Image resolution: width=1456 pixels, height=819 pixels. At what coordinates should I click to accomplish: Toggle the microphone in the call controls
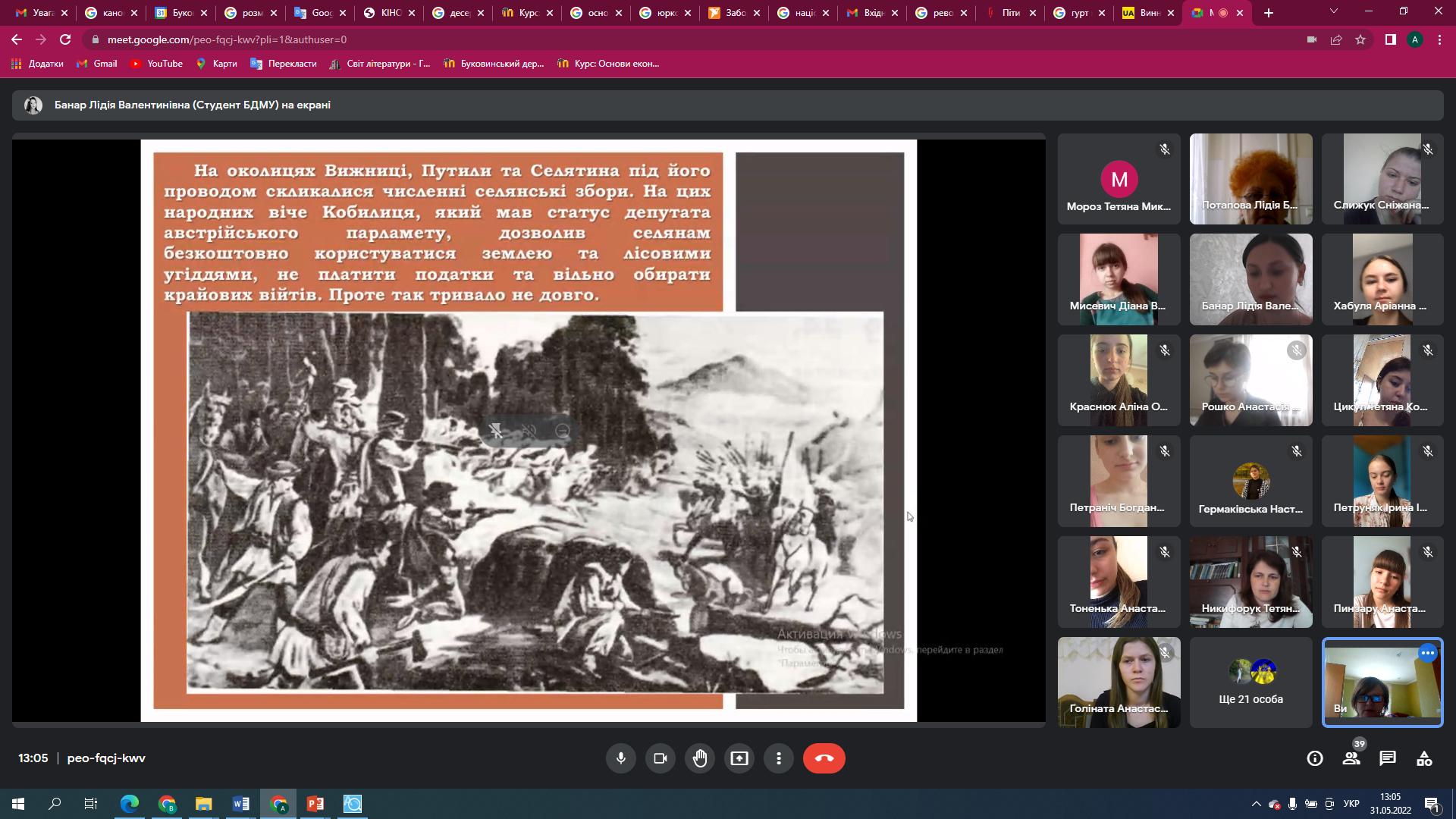[x=620, y=758]
